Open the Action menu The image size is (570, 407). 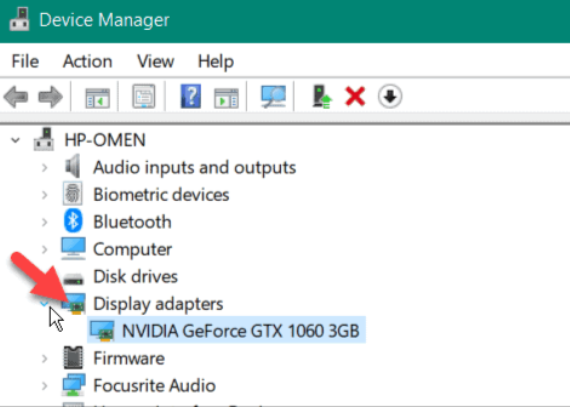[x=88, y=61]
